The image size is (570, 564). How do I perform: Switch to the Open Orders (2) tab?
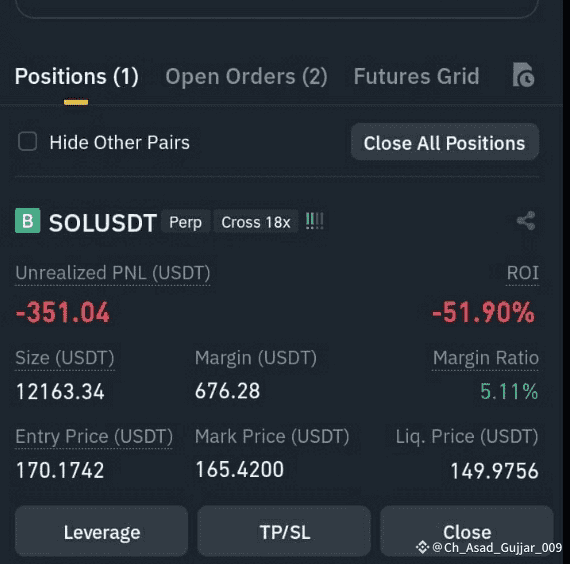point(246,76)
